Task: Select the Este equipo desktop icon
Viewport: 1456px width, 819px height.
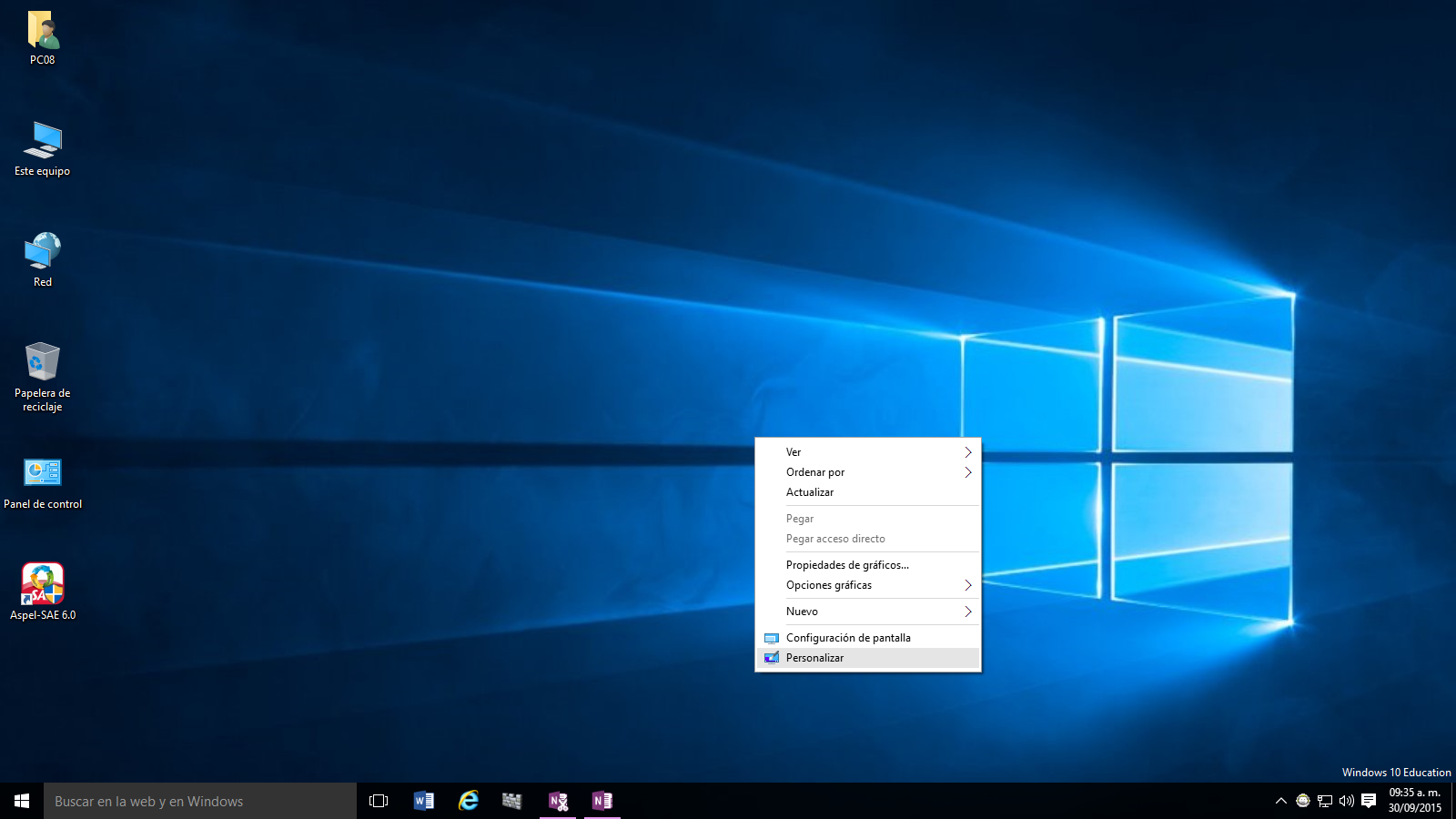Action: pyautogui.click(x=42, y=142)
